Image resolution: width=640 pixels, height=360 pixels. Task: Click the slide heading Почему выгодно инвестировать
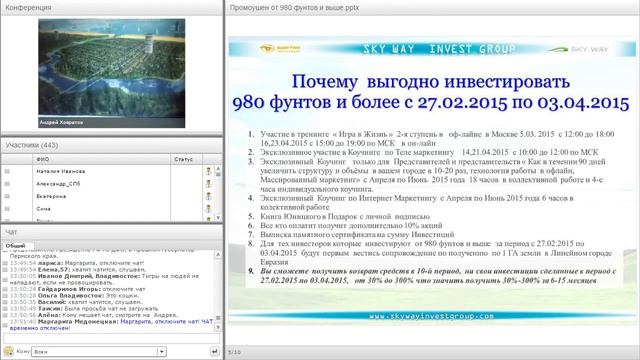point(431,82)
